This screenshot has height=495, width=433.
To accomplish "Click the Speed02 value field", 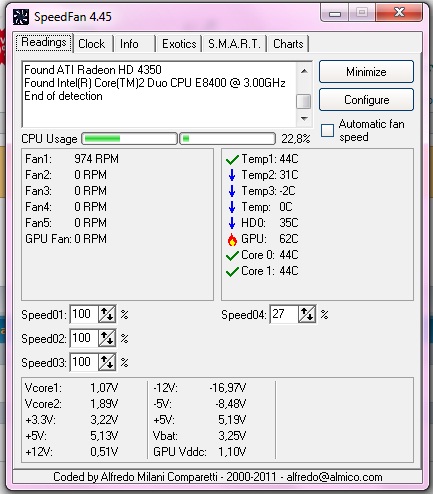I will 84,338.
